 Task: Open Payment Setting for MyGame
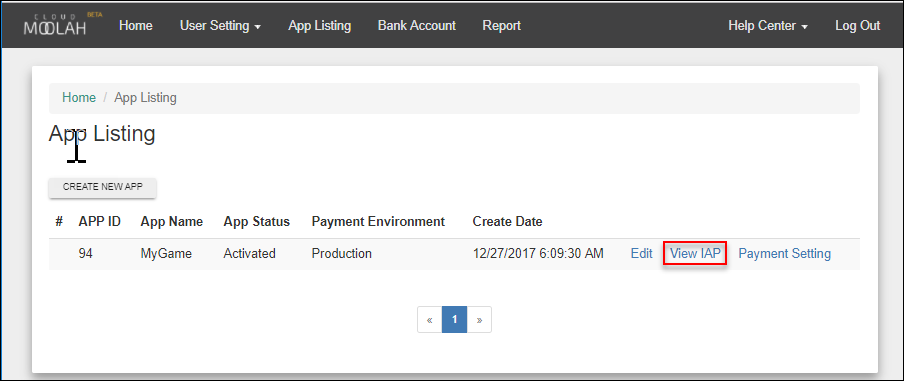[785, 254]
